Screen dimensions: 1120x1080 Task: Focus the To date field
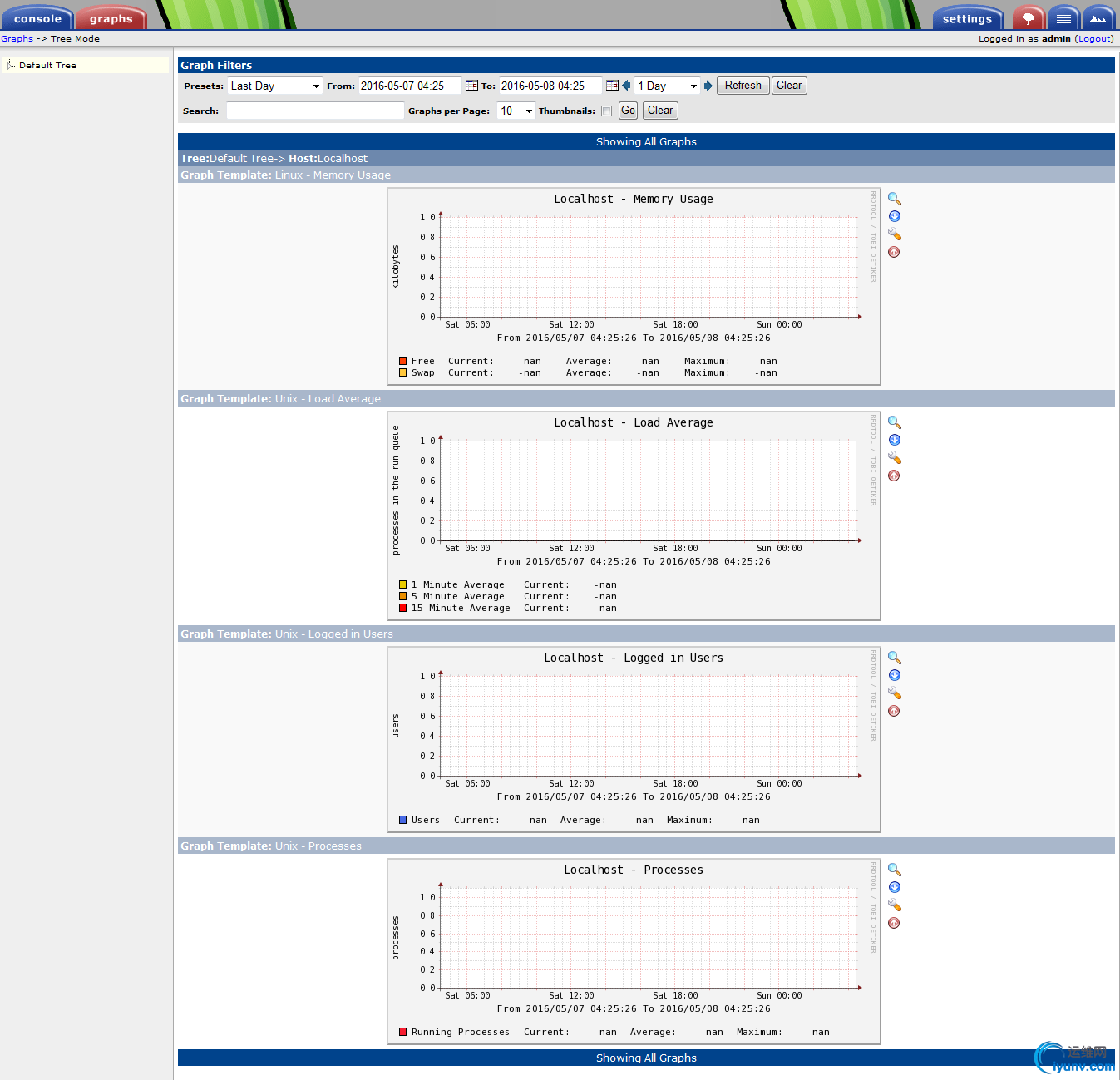point(550,86)
